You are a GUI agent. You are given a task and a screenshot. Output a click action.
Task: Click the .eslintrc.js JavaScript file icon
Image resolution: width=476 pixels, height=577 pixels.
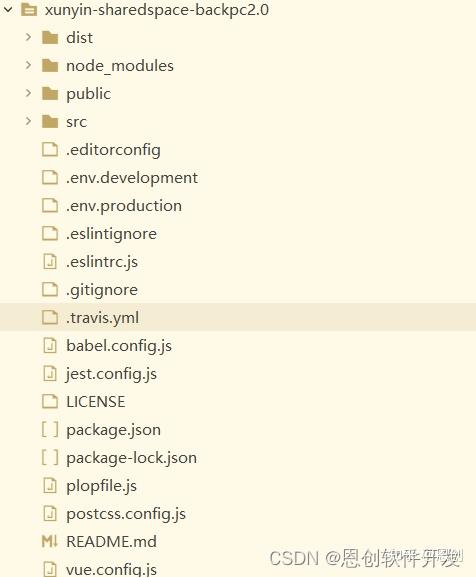pyautogui.click(x=50, y=262)
